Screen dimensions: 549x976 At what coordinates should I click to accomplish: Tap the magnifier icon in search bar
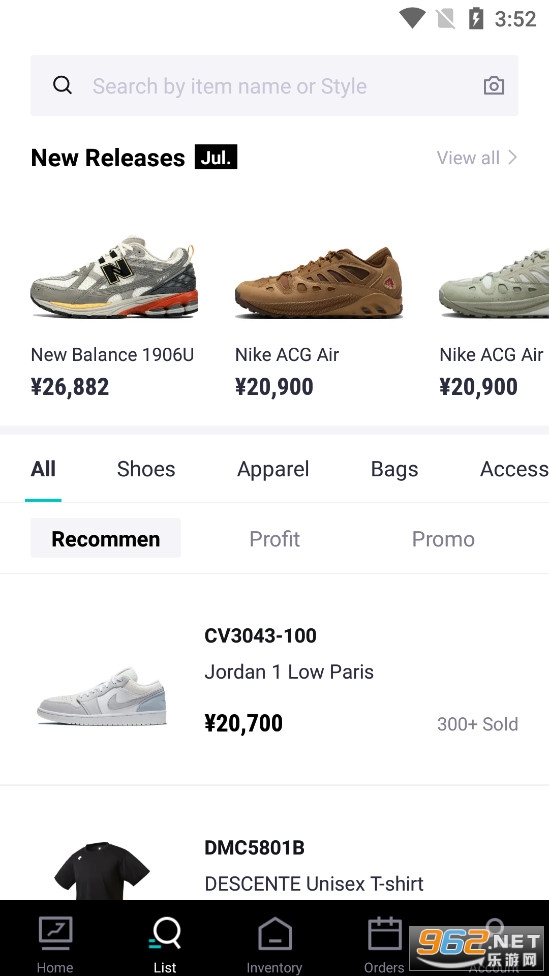click(x=62, y=85)
